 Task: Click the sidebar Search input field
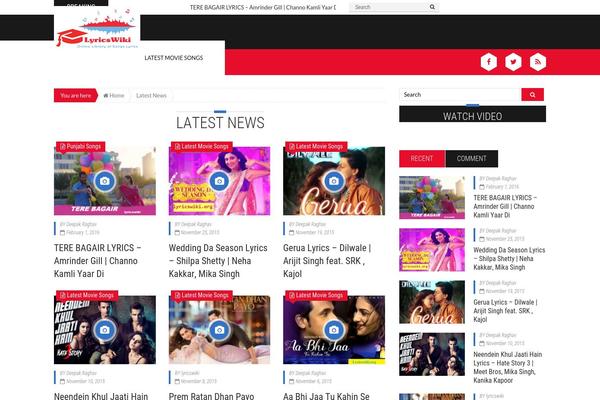coord(460,95)
